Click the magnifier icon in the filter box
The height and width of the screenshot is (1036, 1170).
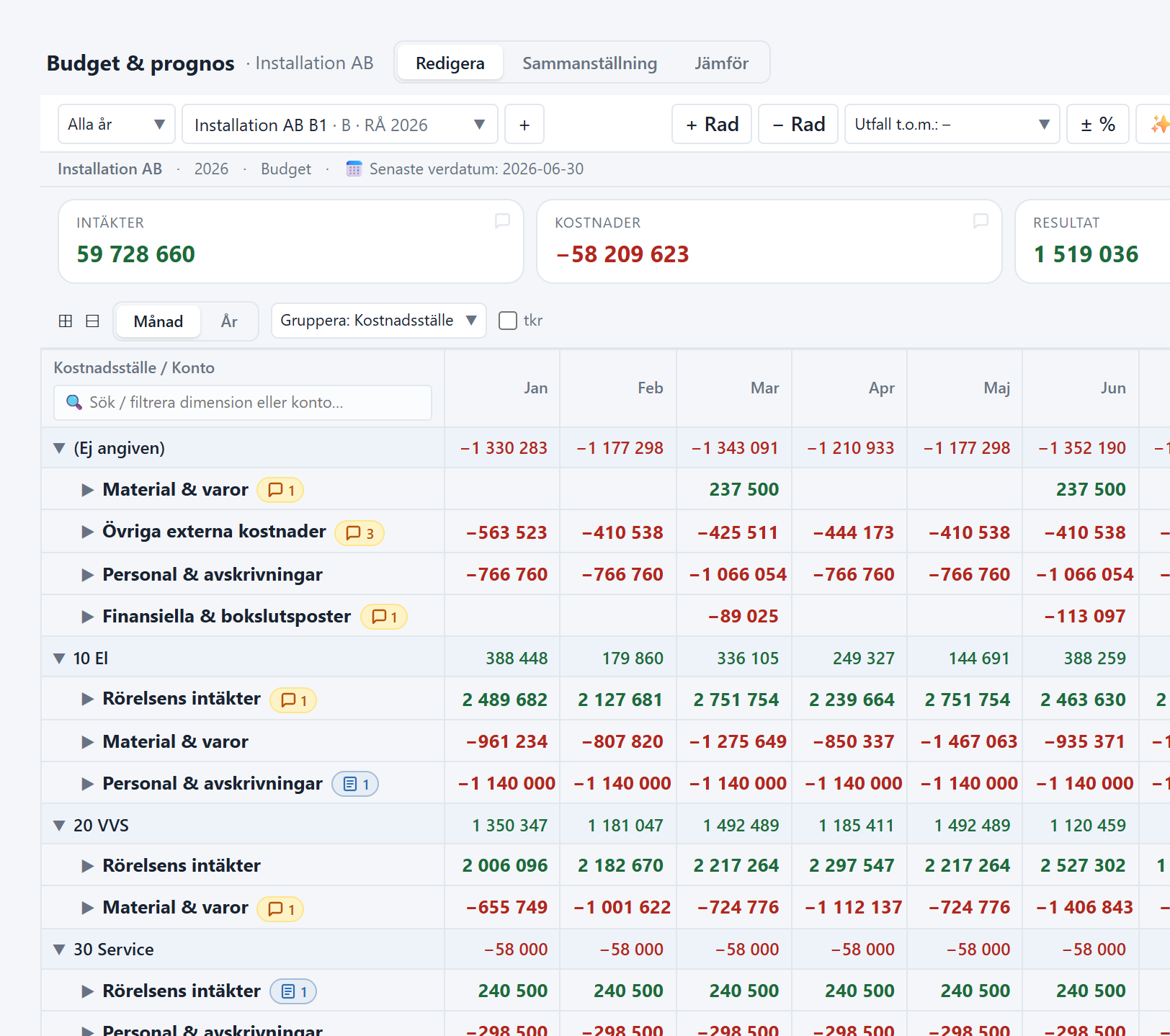click(73, 402)
